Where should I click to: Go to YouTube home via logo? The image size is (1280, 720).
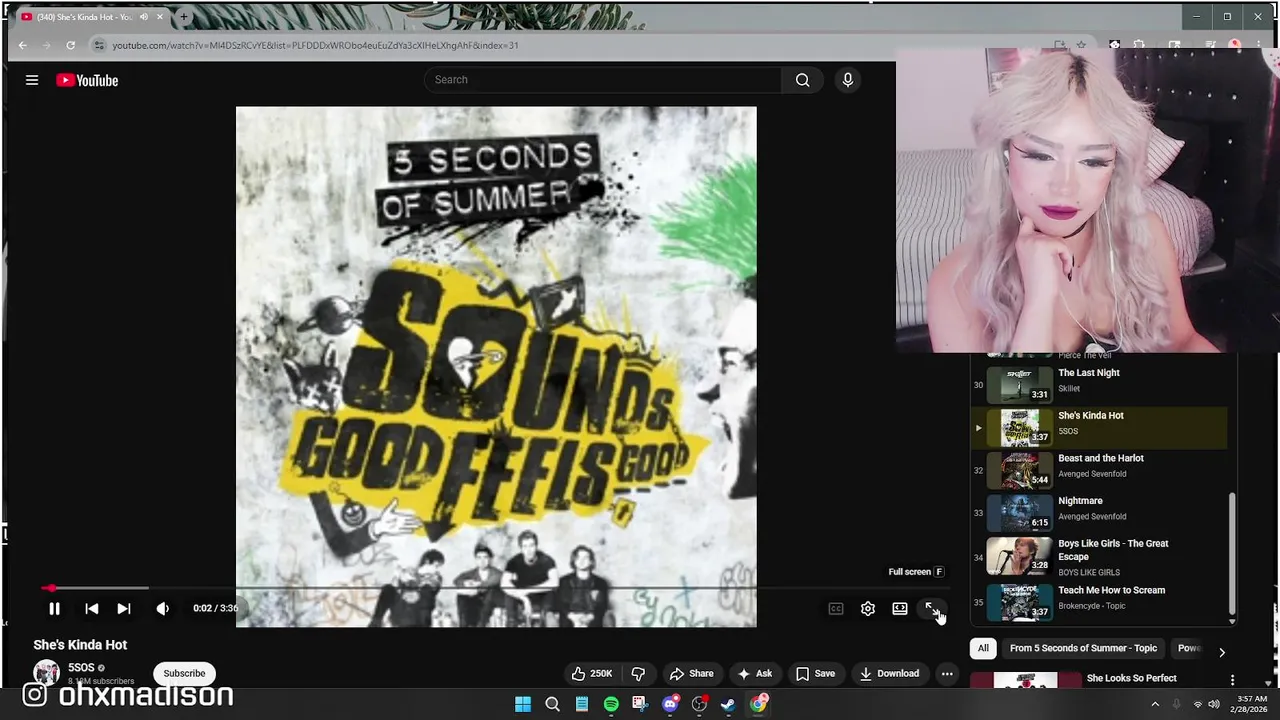87,80
